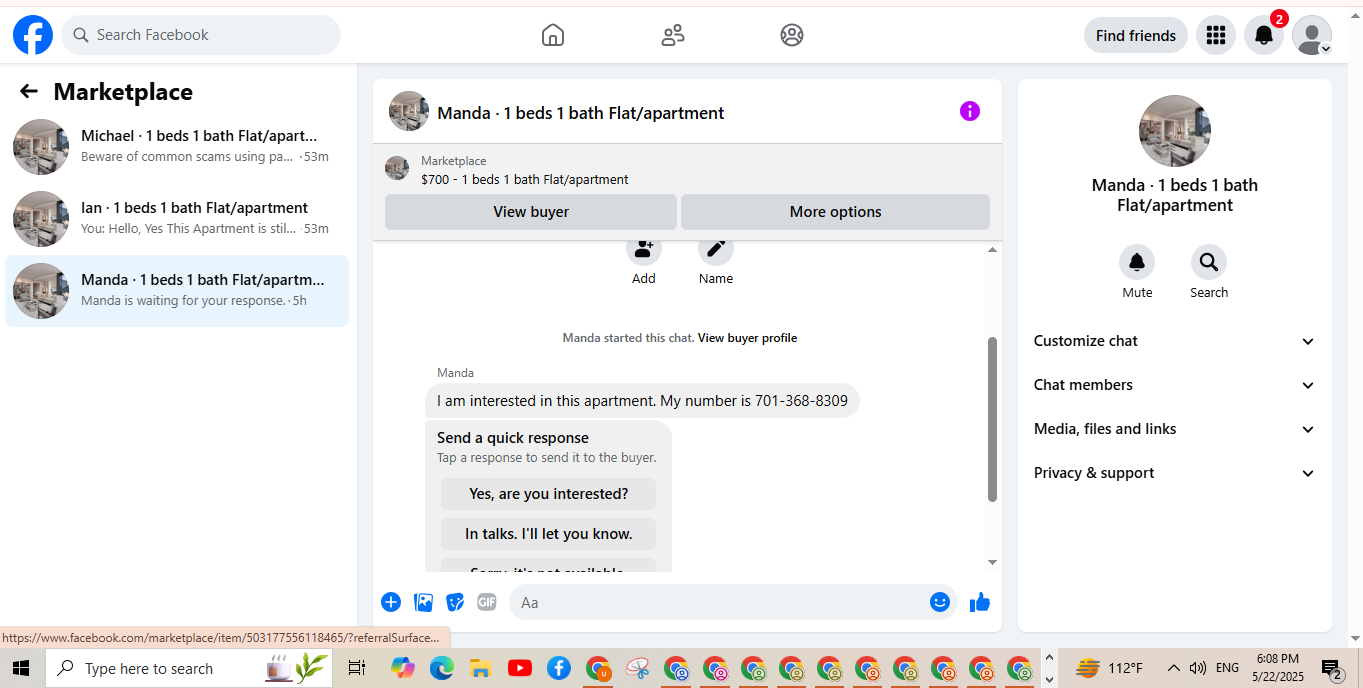Click the Facebook logo icon
Screen dimensions: 1363x688
point(33,35)
